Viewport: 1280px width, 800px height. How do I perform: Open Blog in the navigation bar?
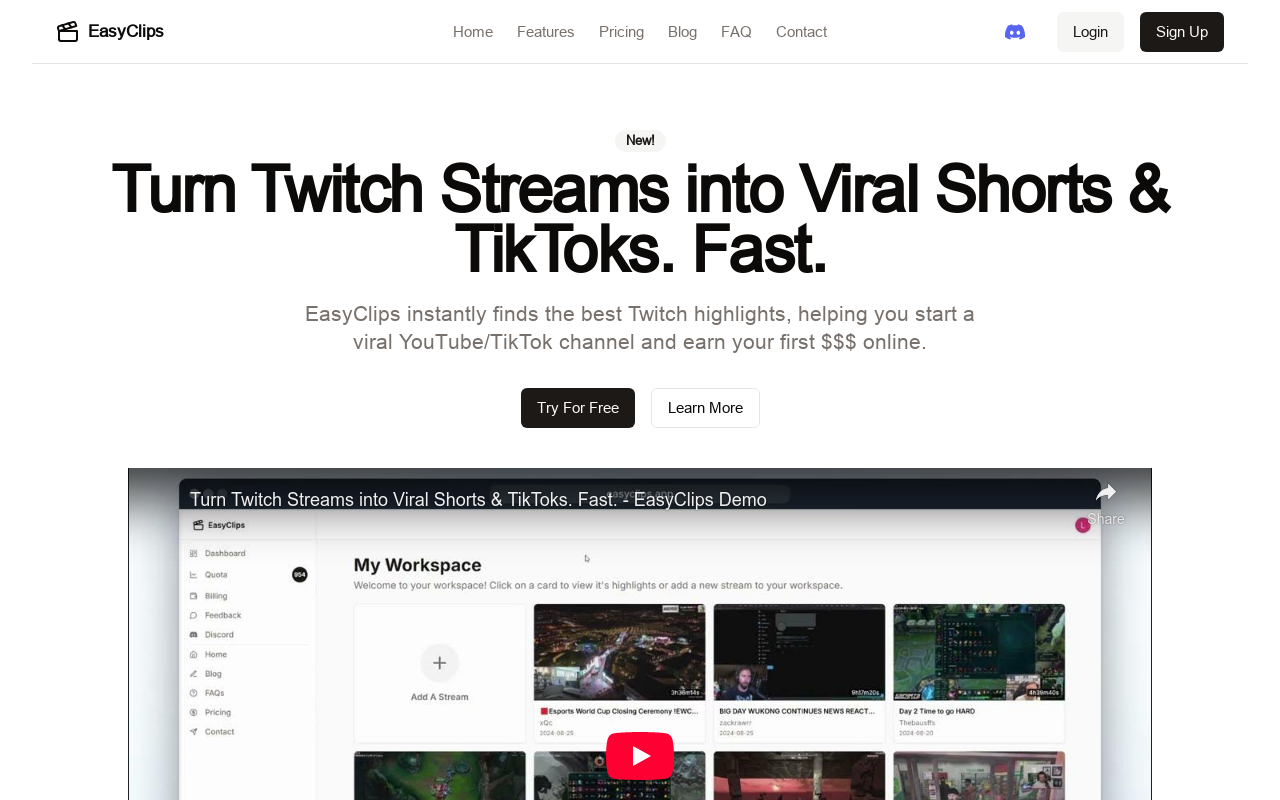pyautogui.click(x=682, y=32)
